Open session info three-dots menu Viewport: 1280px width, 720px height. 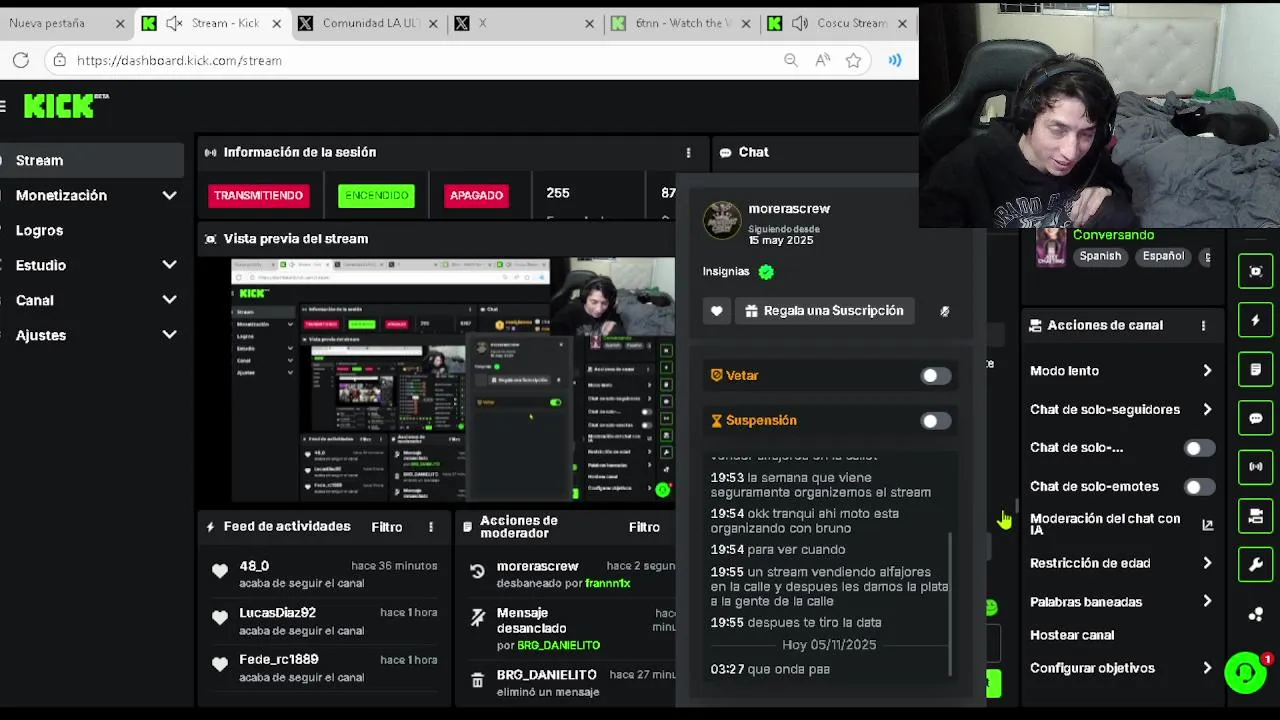[688, 152]
